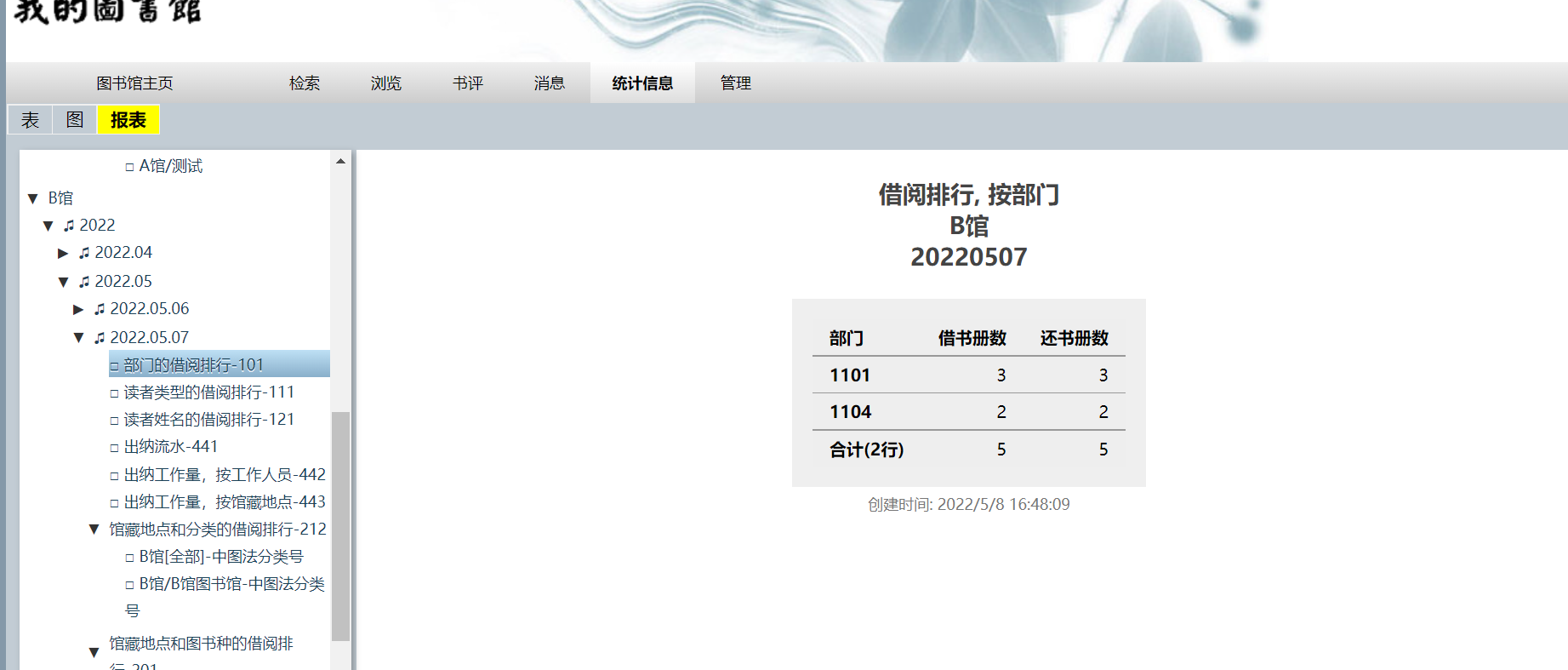The image size is (1568, 670).
Task: Collapse 馆藏地点和分类的借阅排行-212 node
Action: tap(94, 530)
